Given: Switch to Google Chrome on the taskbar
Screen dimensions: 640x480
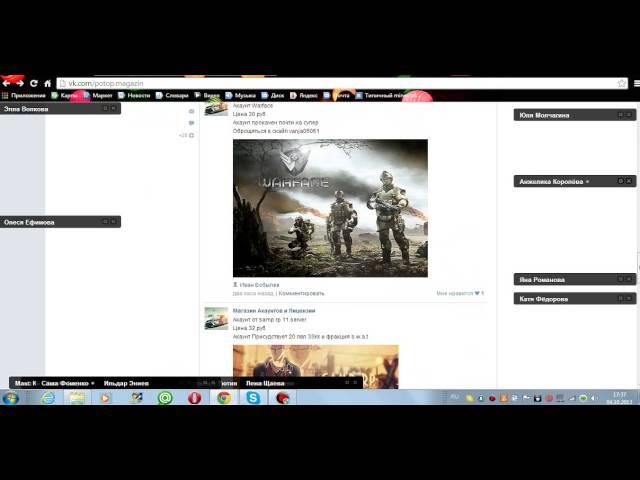Looking at the screenshot, I should [x=224, y=398].
